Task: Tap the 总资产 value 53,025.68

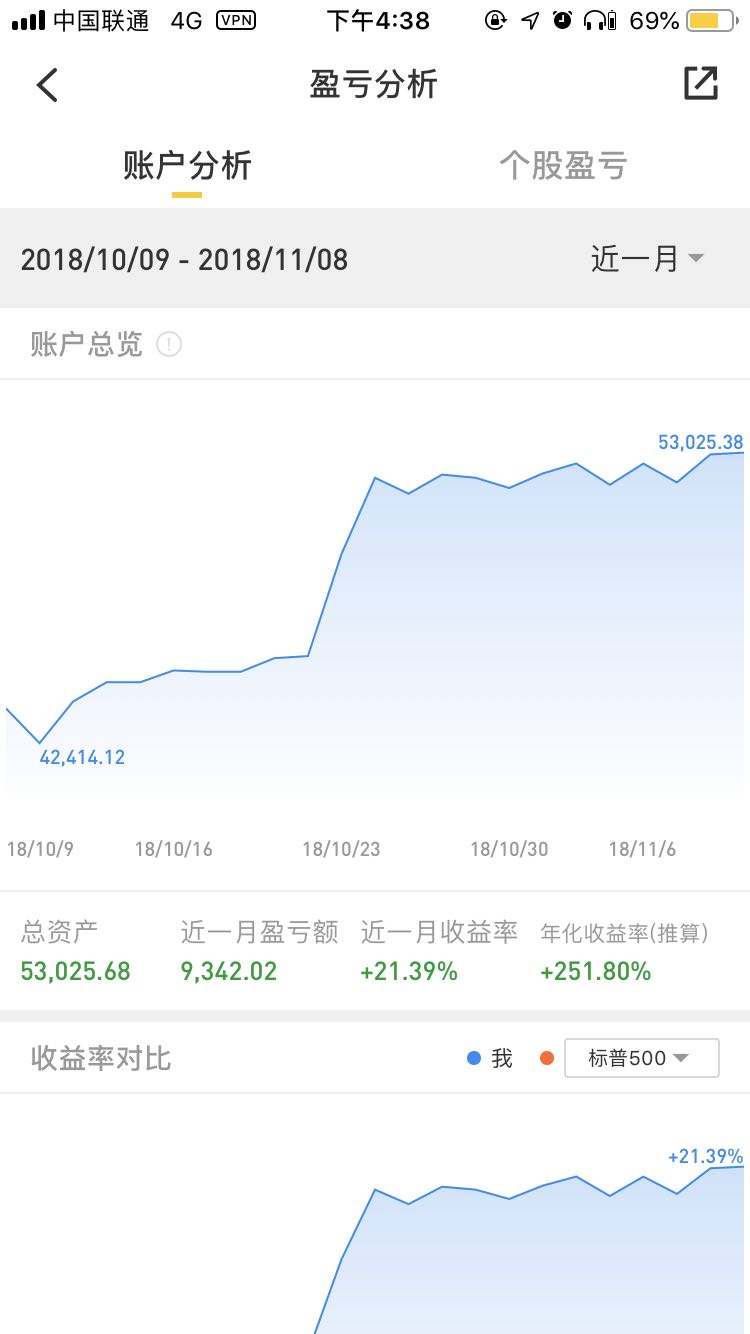Action: point(76,971)
